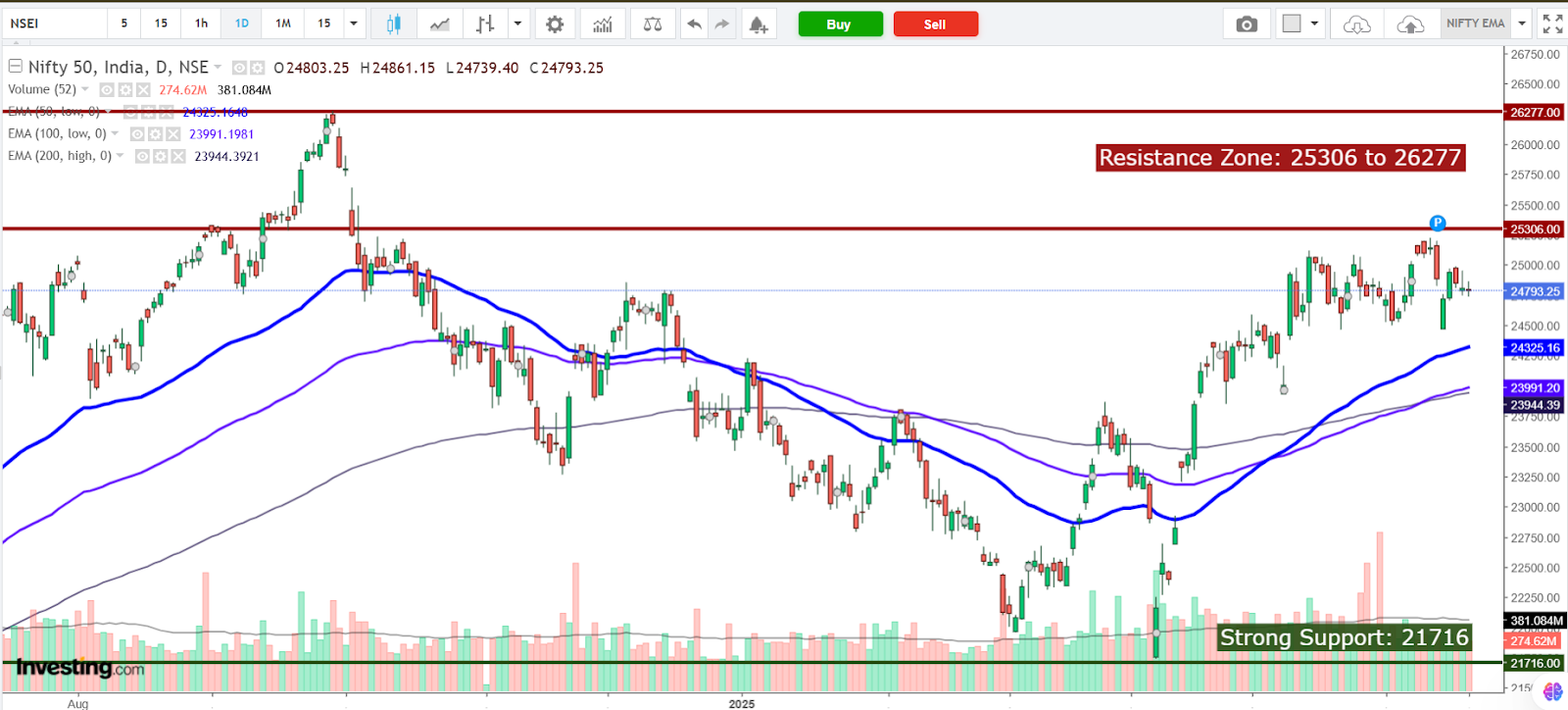Image resolution: width=1568 pixels, height=710 pixels.
Task: Redo action with right arrow icon
Action: (x=722, y=25)
